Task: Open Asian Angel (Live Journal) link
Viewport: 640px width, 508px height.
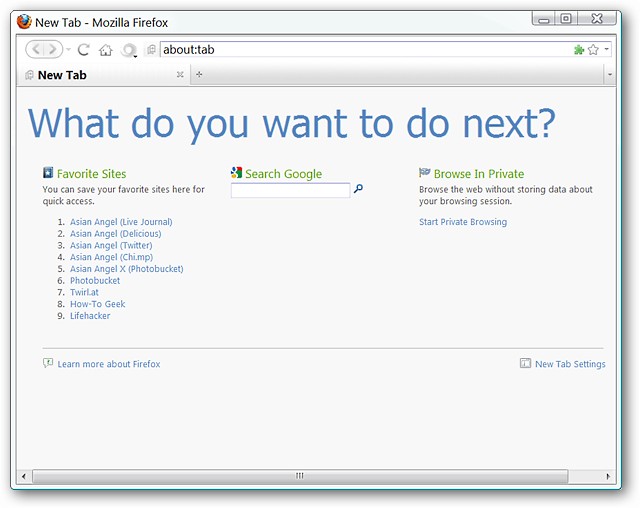Action: 121,222
